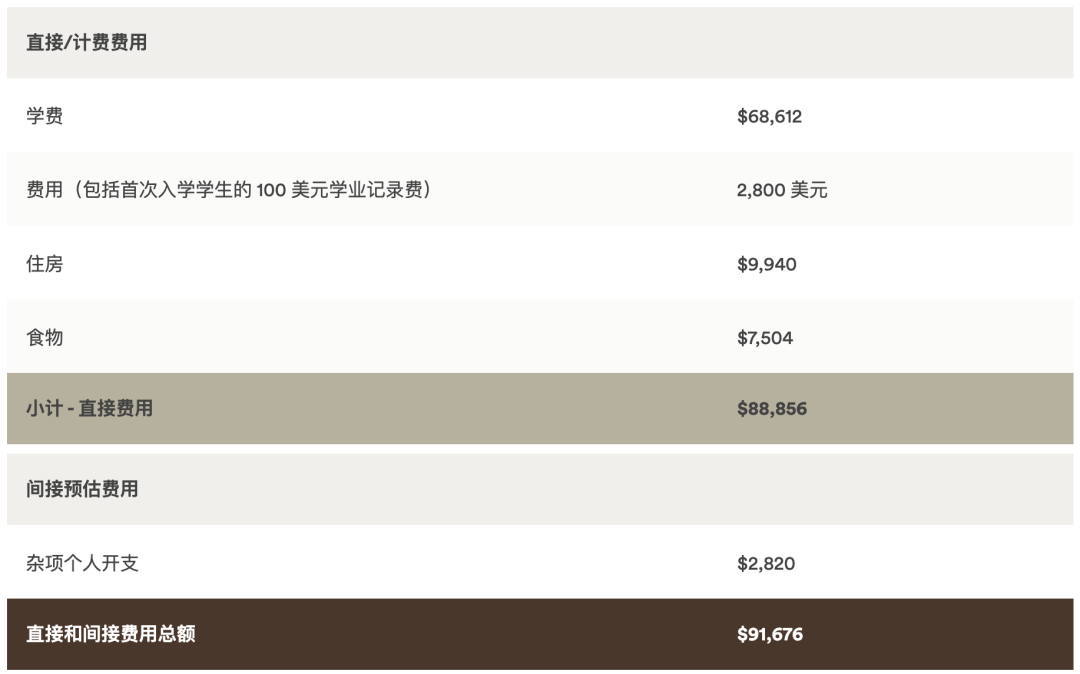This screenshot has height=674, width=1080.
Task: Click the $7,504 food amount
Action: (765, 338)
